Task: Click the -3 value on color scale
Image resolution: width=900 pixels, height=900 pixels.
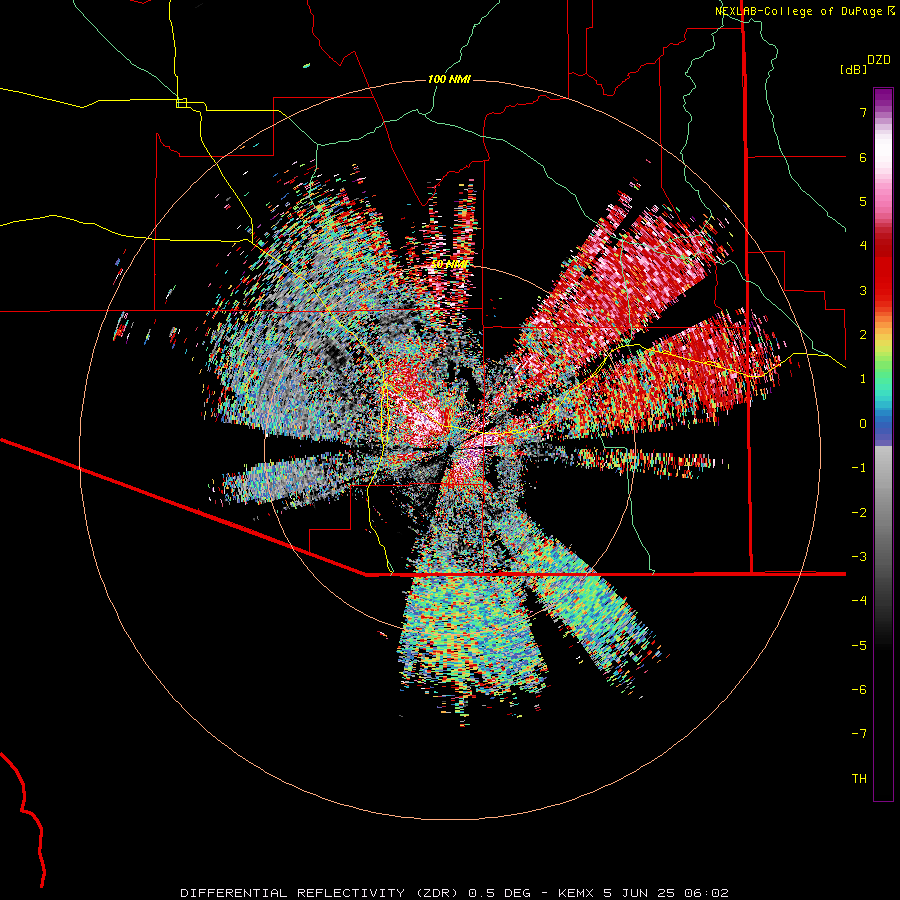Action: (x=859, y=557)
